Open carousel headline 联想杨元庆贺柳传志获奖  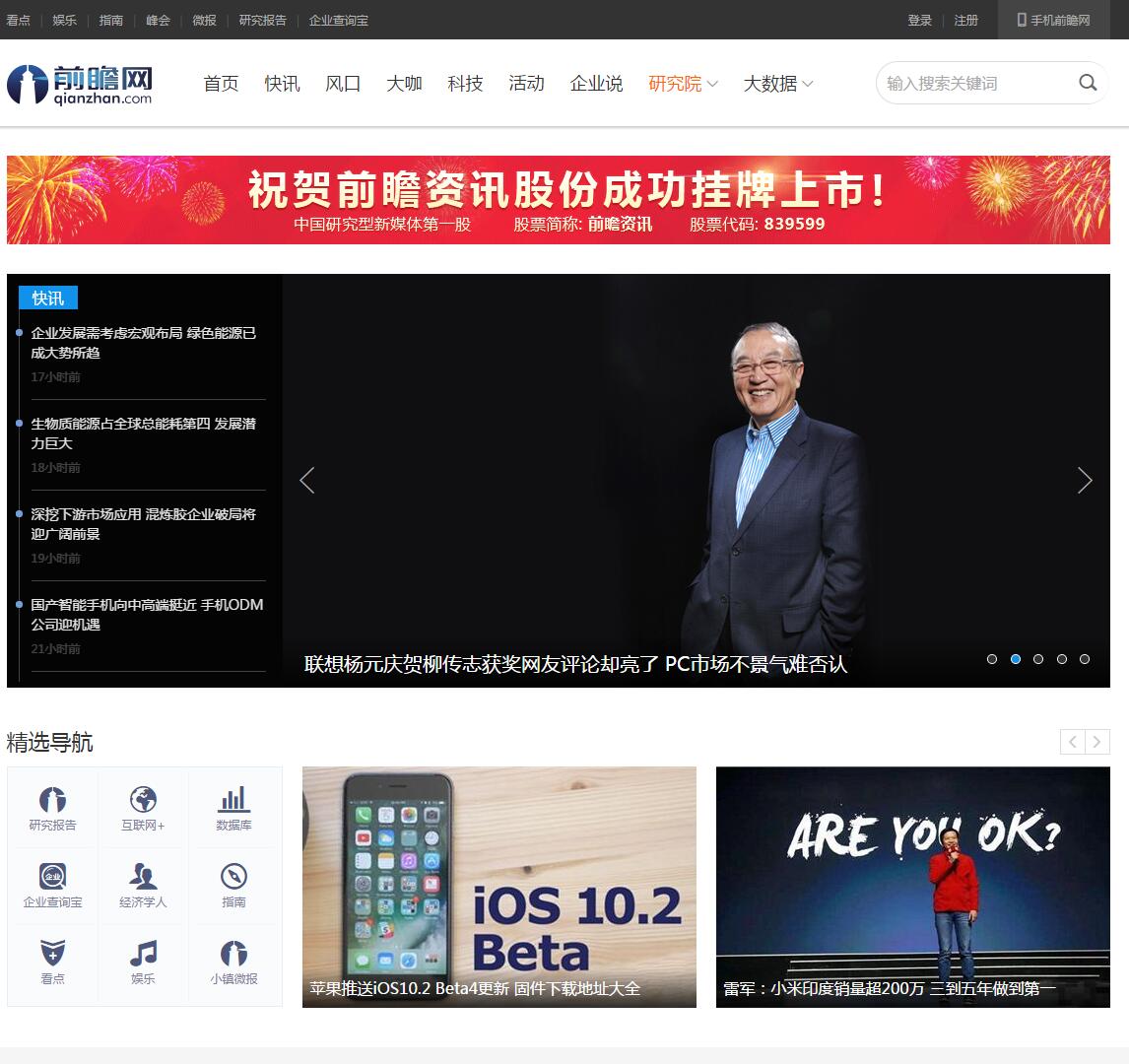coord(575,664)
